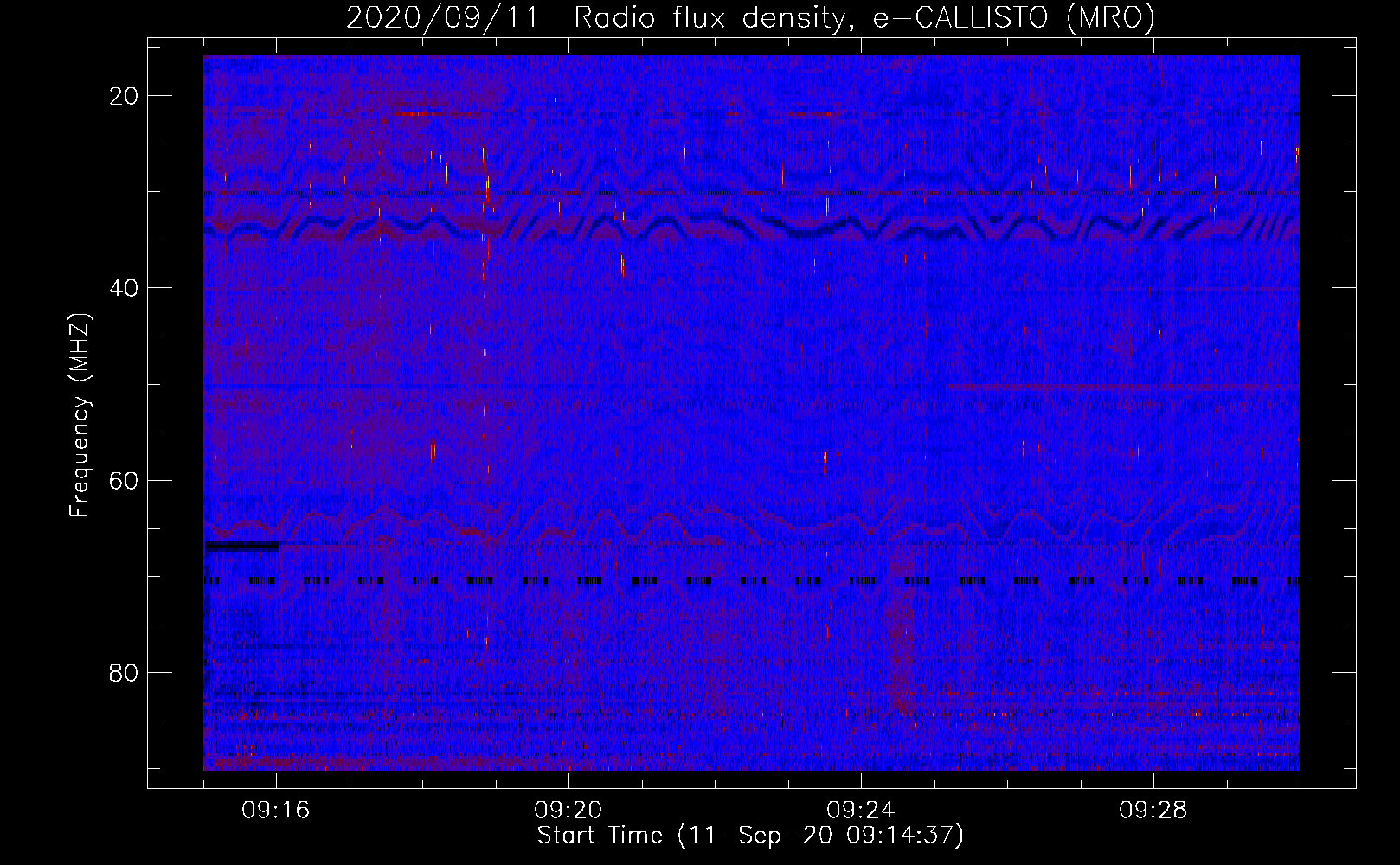Click the 09:16 time tick label
Viewport: 1400px width, 865px height.
[276, 811]
